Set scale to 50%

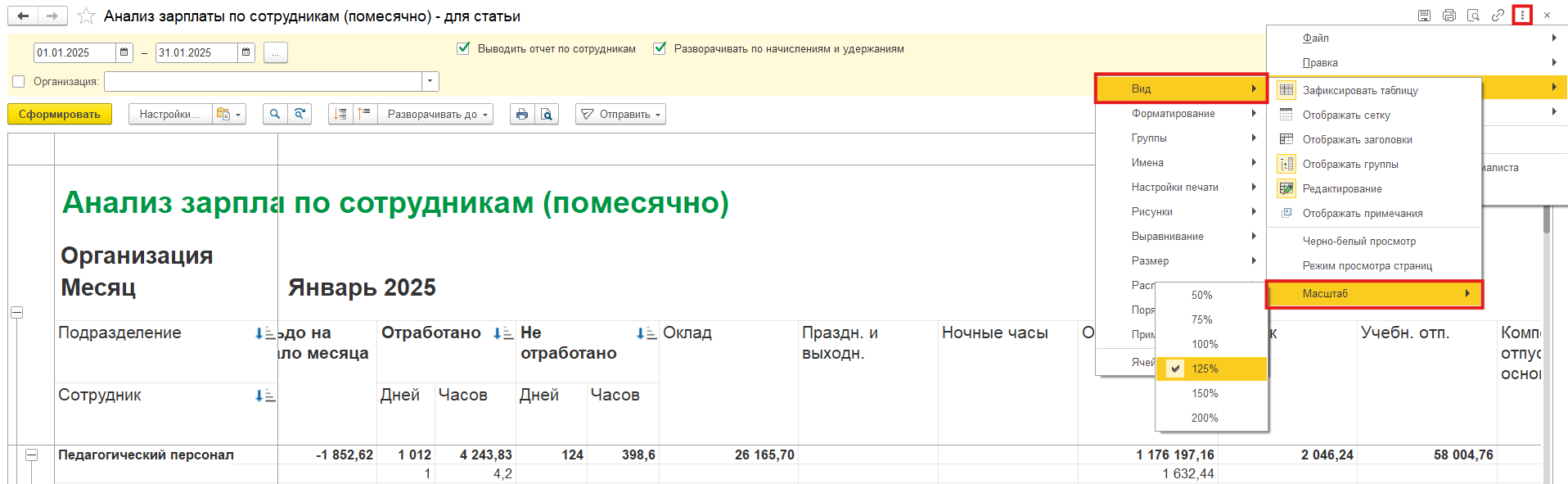[1211, 295]
